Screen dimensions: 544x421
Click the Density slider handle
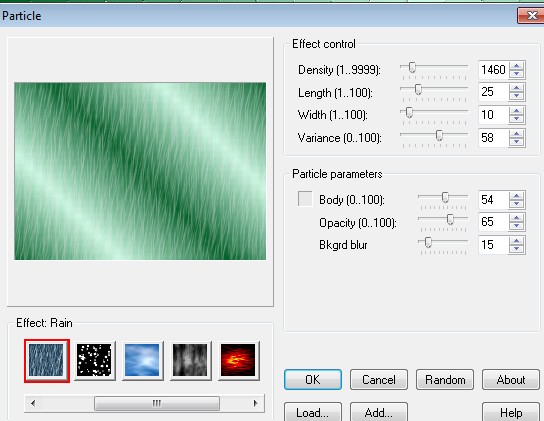[x=412, y=67]
